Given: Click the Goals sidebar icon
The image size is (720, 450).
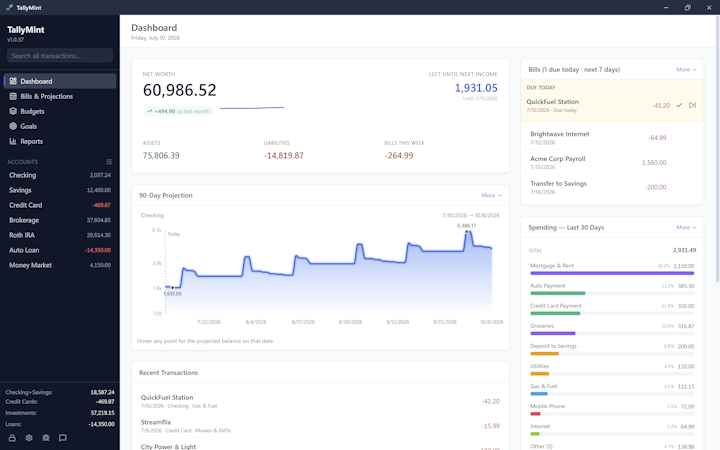Looking at the screenshot, I should tap(13, 126).
